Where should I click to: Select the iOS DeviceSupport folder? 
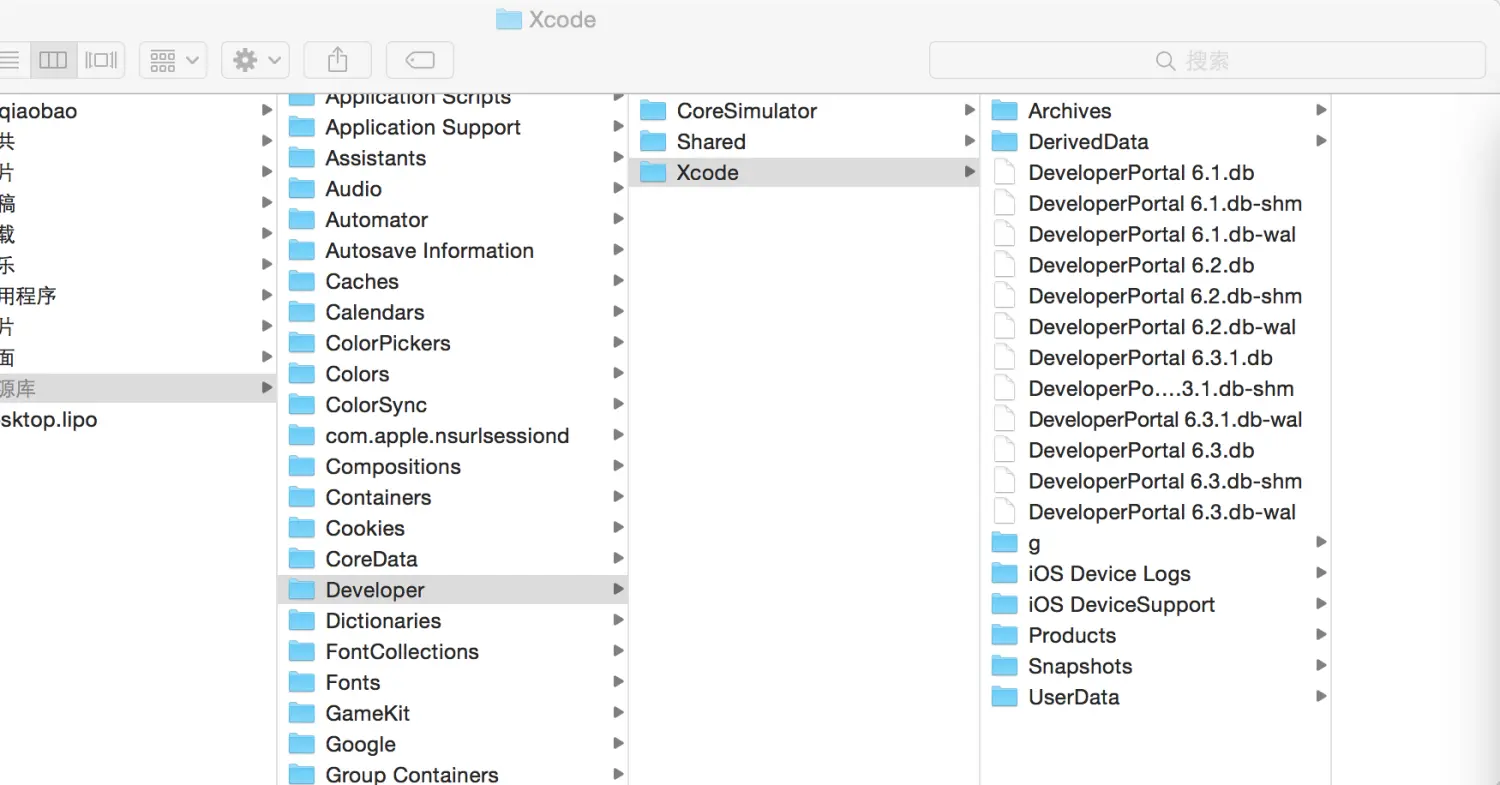1156,605
